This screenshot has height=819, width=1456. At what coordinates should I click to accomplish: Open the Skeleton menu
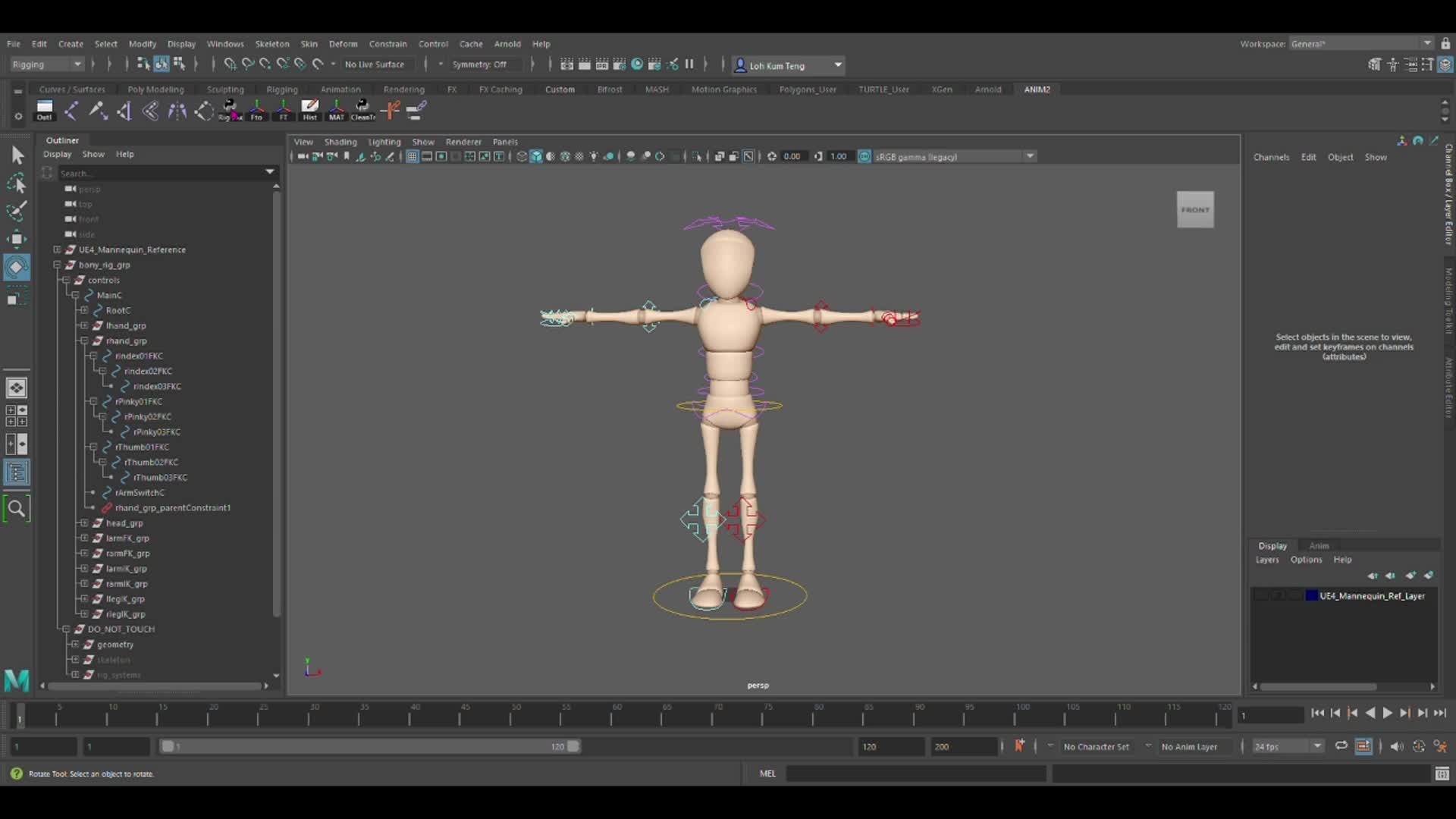click(x=272, y=43)
